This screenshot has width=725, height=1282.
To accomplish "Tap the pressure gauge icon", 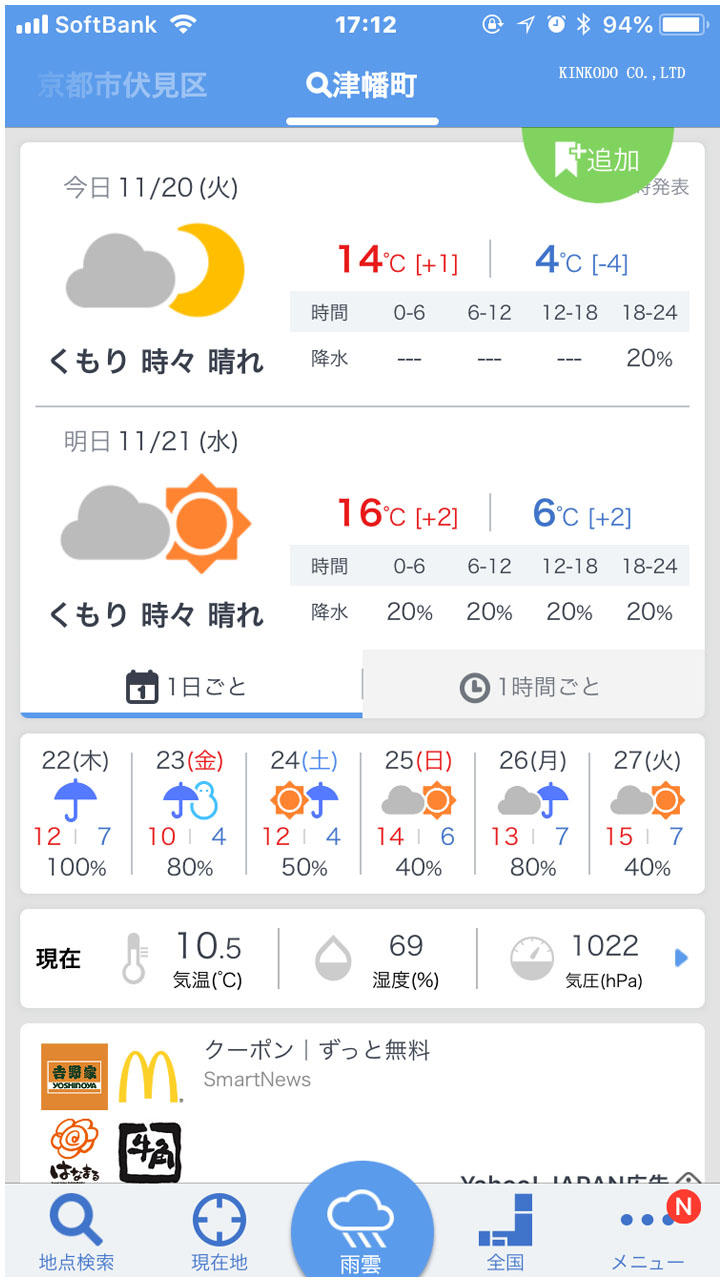I will pyautogui.click(x=531, y=958).
